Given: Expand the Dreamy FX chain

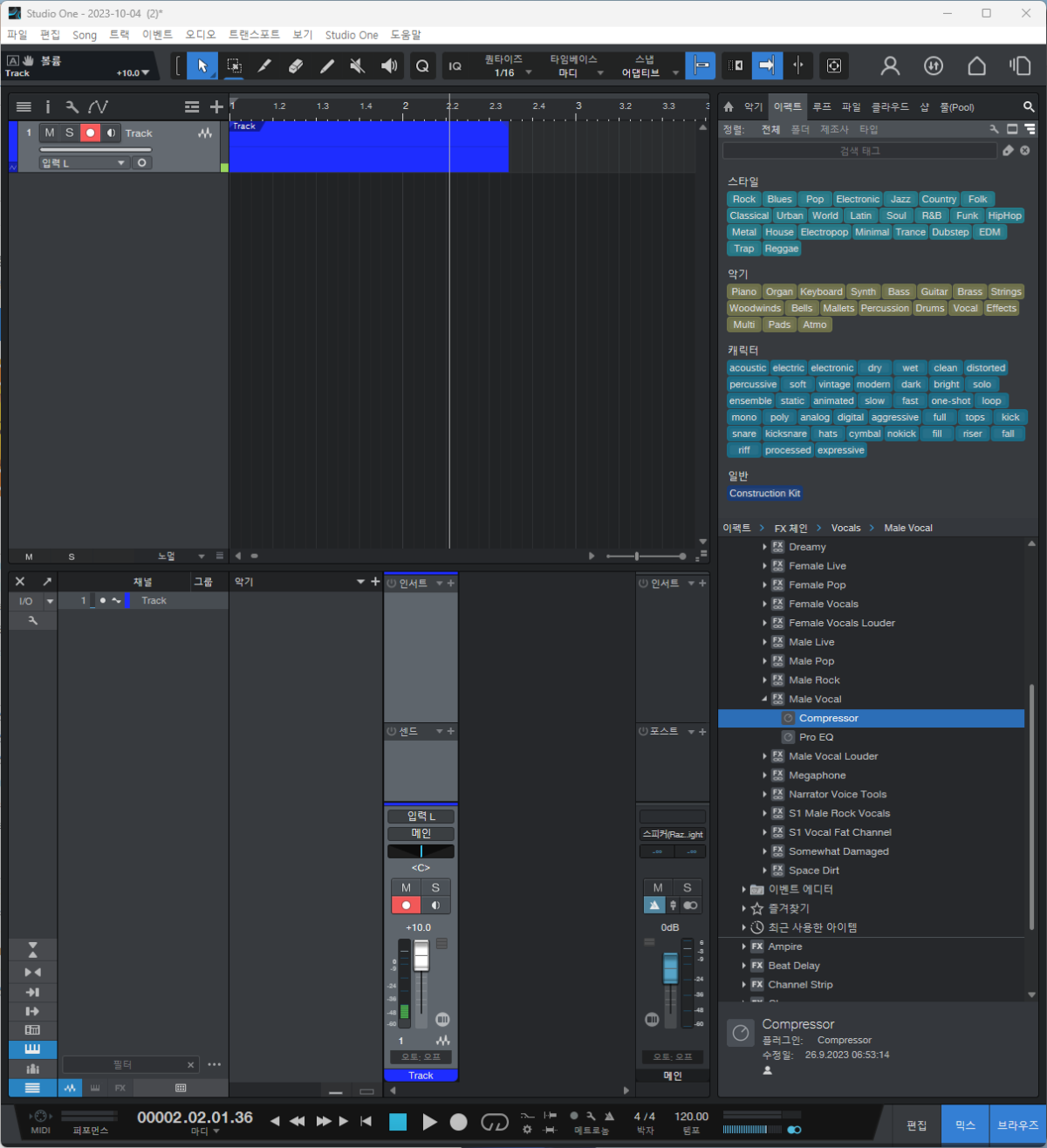Looking at the screenshot, I should pos(765,547).
